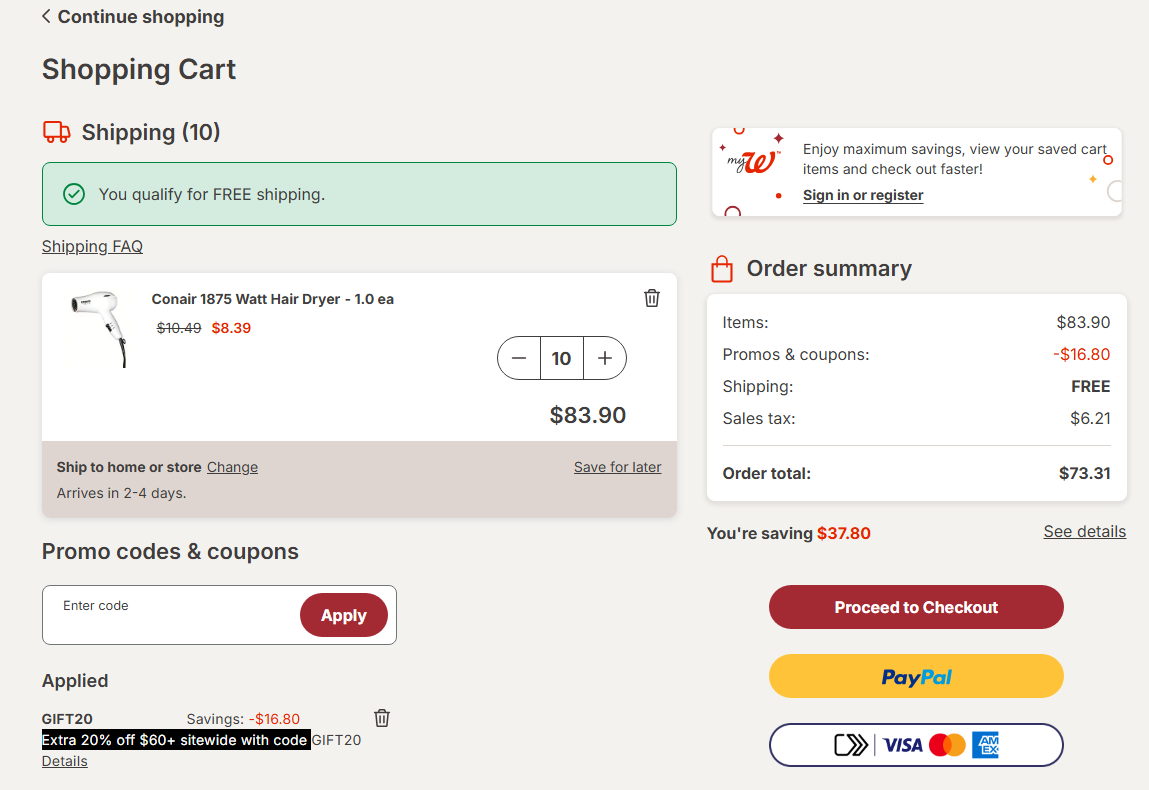Pay with the card logos checkout button
Viewport: 1149px width, 790px height.
point(916,745)
